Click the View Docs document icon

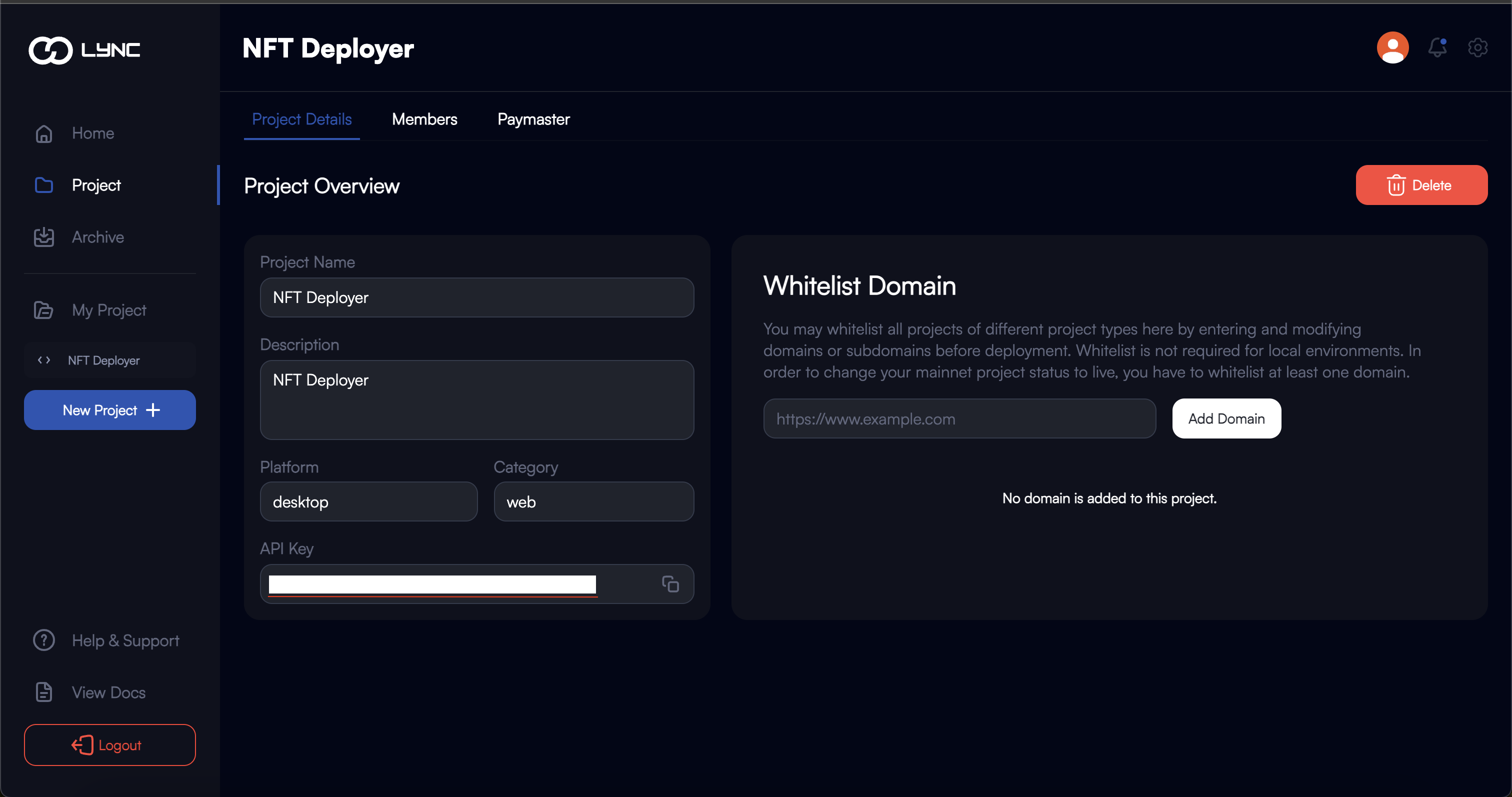(44, 692)
